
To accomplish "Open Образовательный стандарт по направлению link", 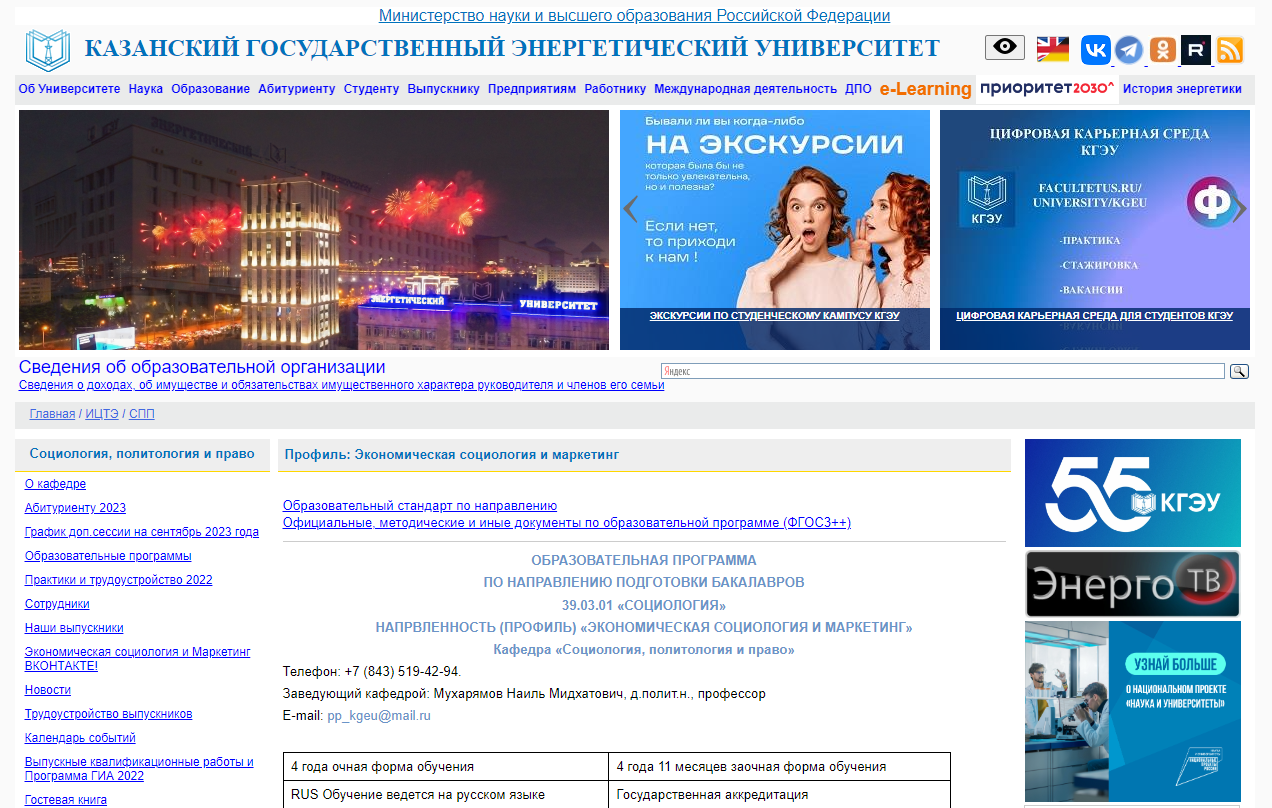I will (420, 506).
